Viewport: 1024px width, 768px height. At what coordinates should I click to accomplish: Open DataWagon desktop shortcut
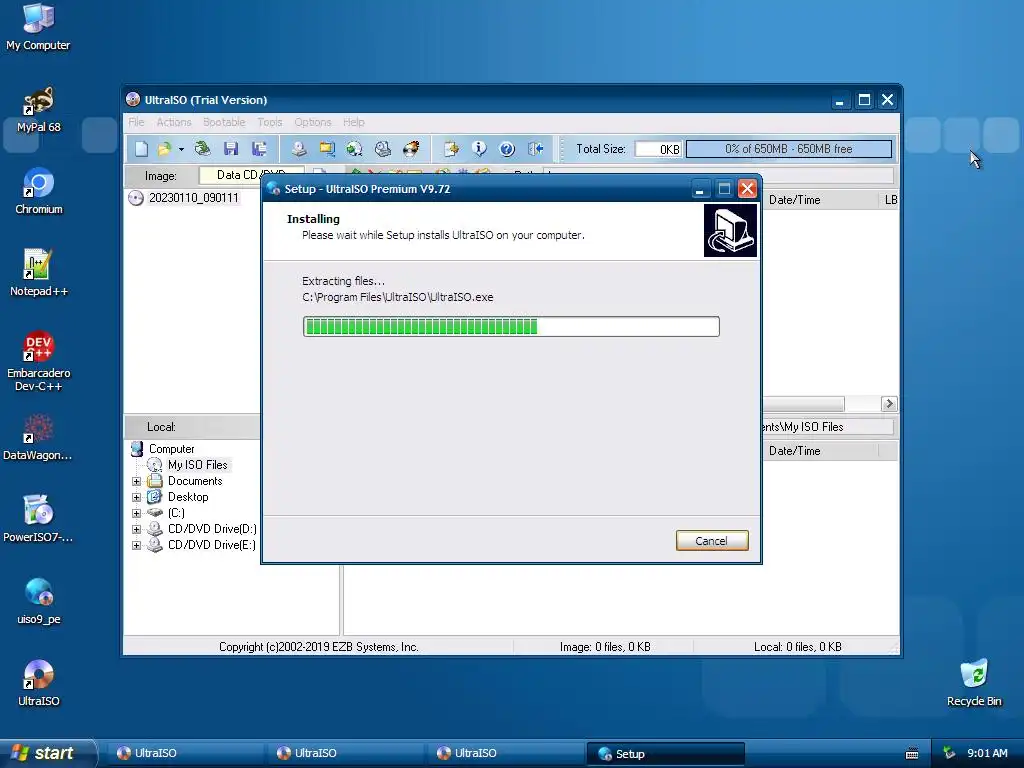[38, 438]
